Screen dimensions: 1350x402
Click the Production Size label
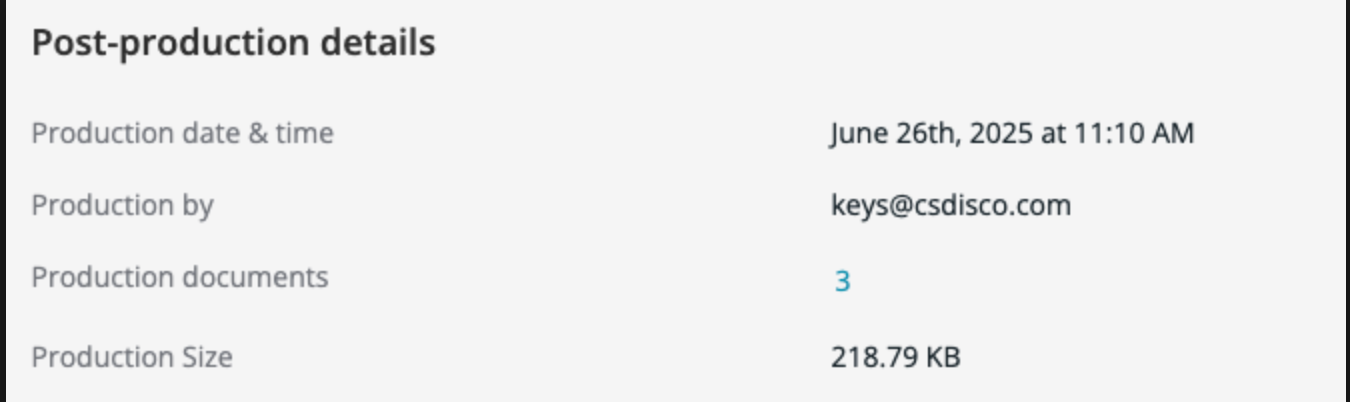pyautogui.click(x=132, y=357)
